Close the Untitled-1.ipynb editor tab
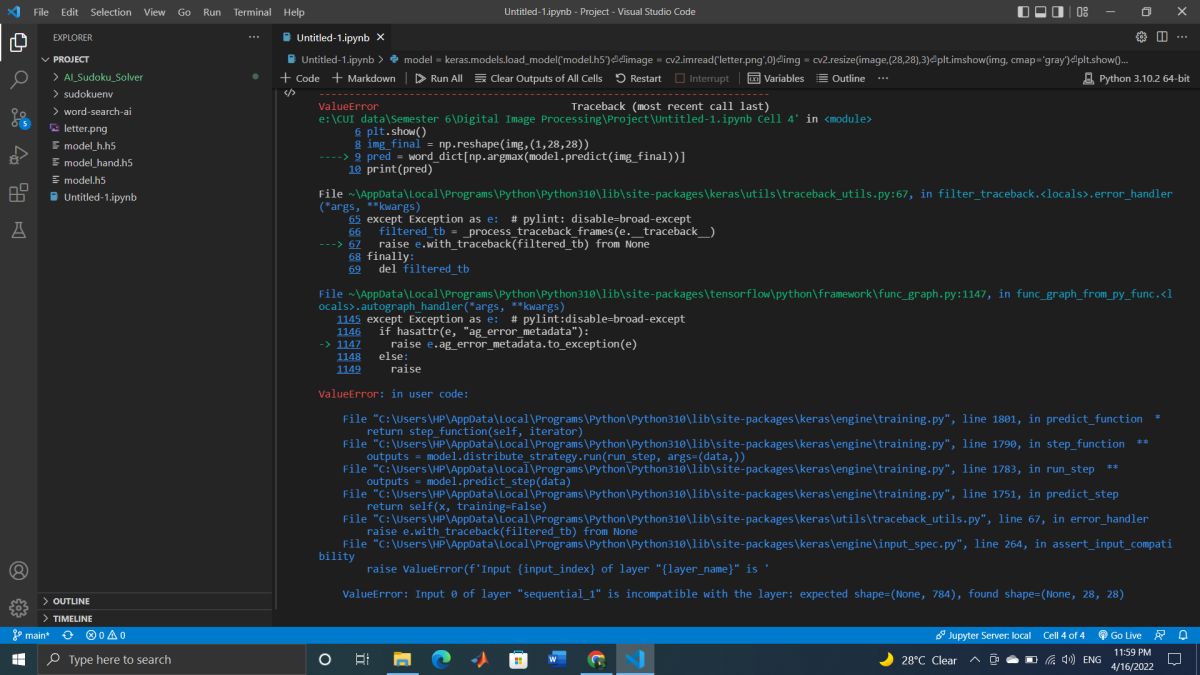This screenshot has height=675, width=1200. (381, 37)
